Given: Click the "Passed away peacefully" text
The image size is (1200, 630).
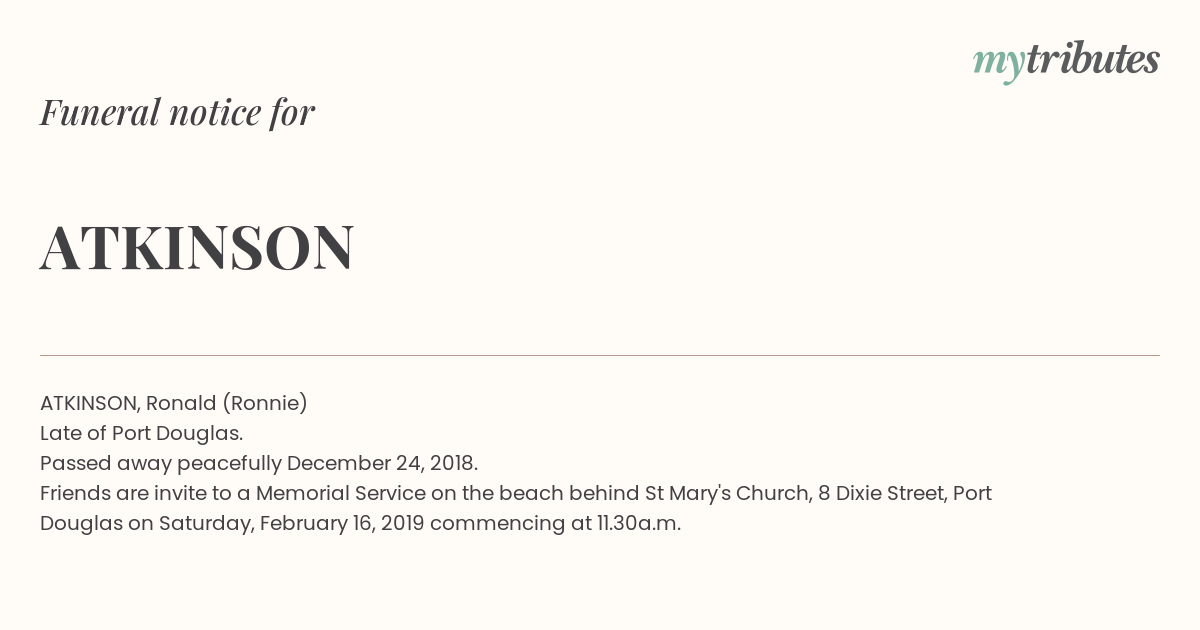Looking at the screenshot, I should click(x=161, y=463).
